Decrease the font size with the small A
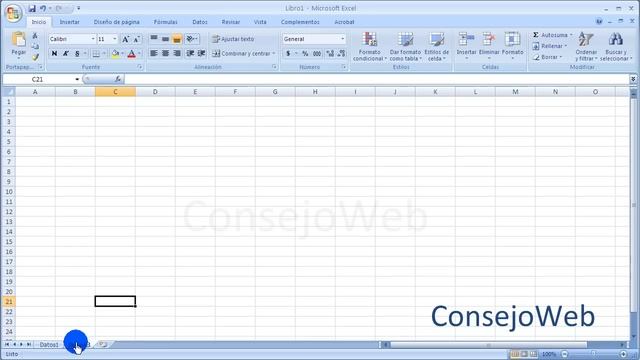 click(x=137, y=39)
